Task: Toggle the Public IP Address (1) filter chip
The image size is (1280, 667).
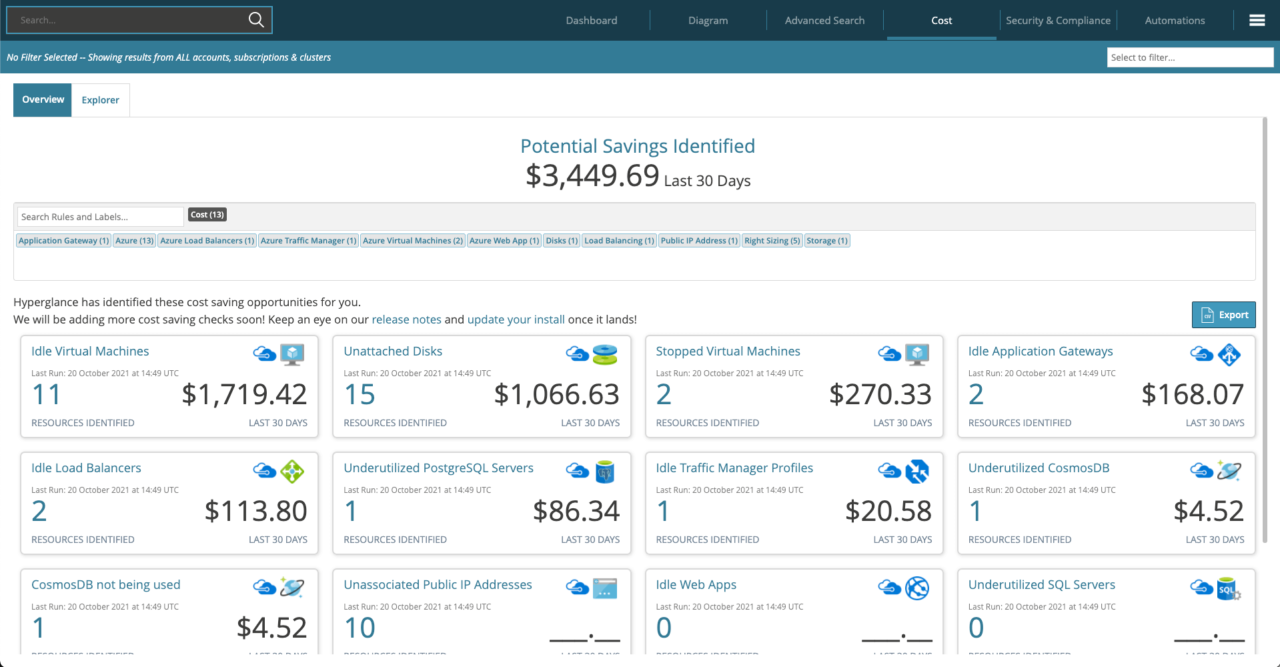Action: (x=699, y=240)
